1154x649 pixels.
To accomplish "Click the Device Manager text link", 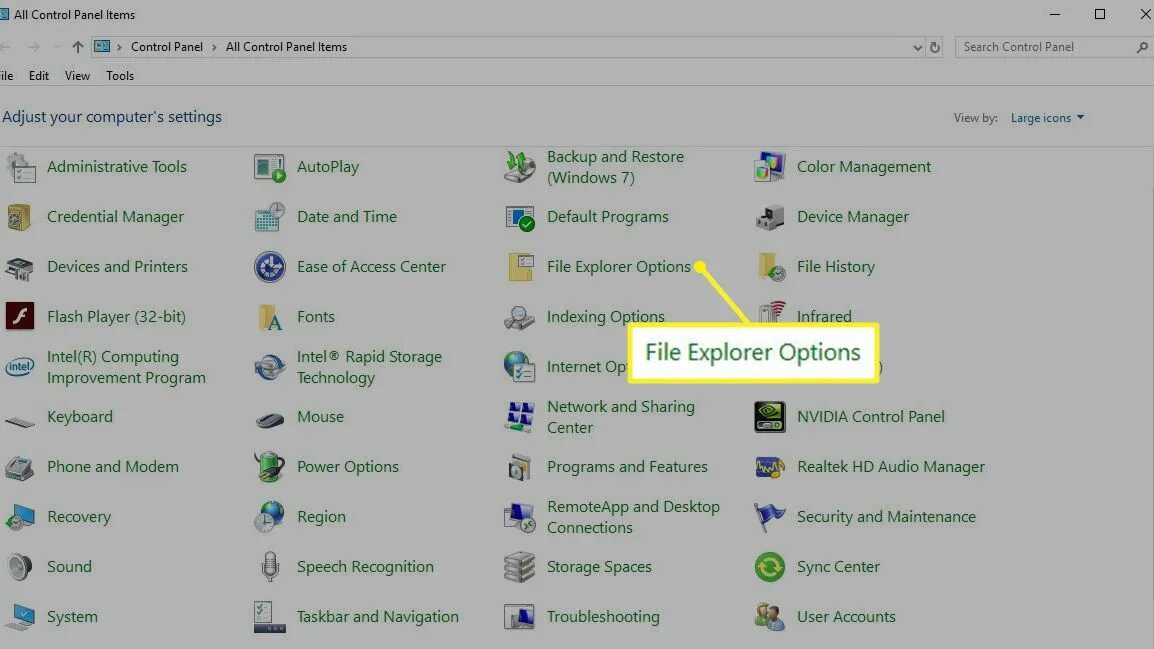I will pyautogui.click(x=853, y=217).
